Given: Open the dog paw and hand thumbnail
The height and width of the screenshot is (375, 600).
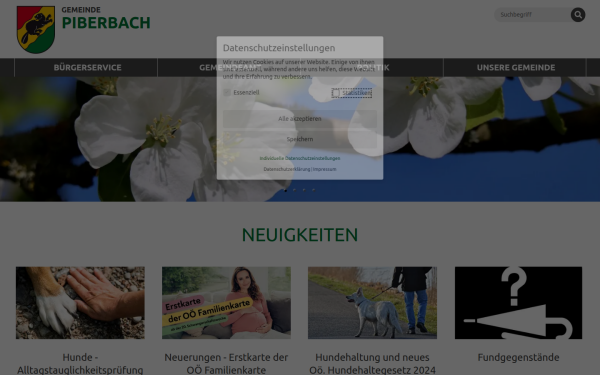Looking at the screenshot, I should tap(80, 303).
